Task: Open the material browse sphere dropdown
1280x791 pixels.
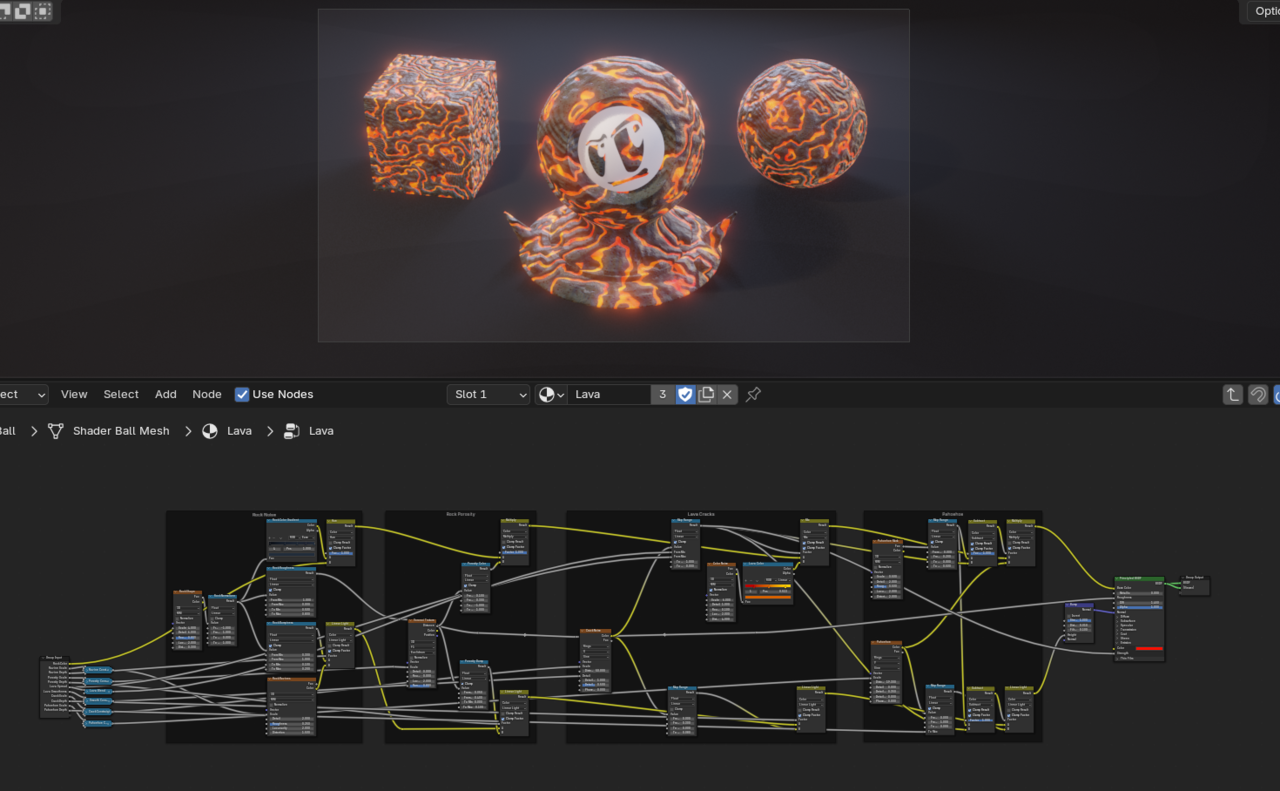Action: [551, 394]
